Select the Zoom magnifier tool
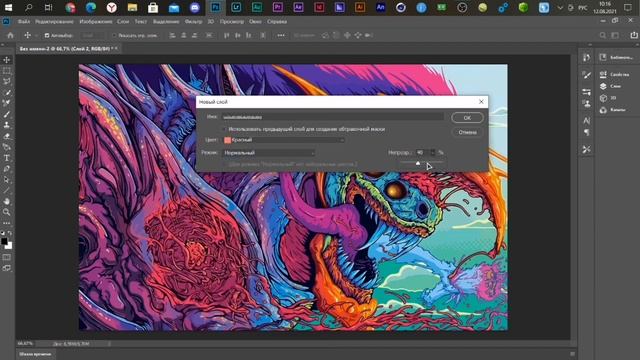The width and height of the screenshot is (640, 360). point(7,212)
